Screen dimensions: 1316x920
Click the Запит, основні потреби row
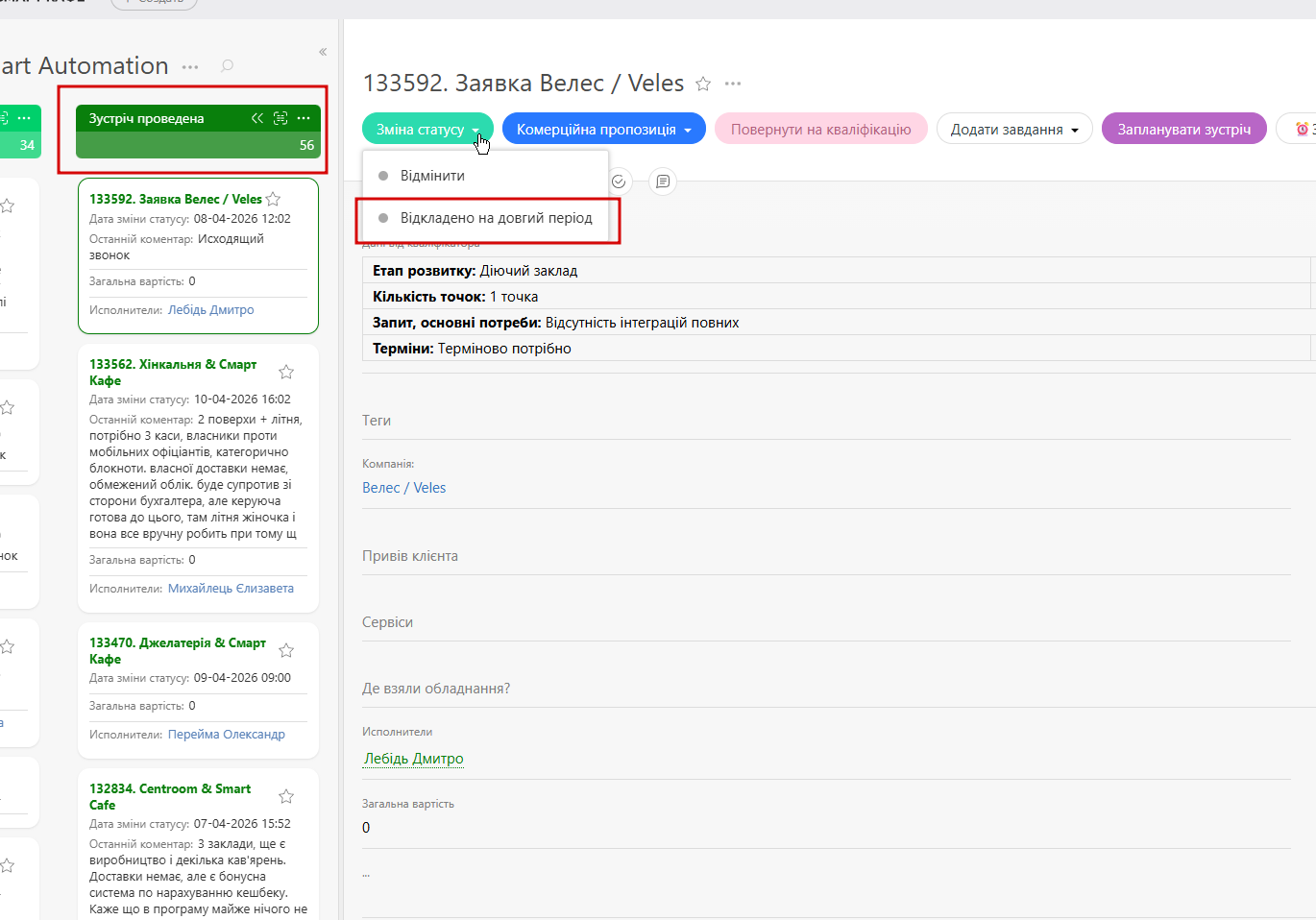click(837, 323)
